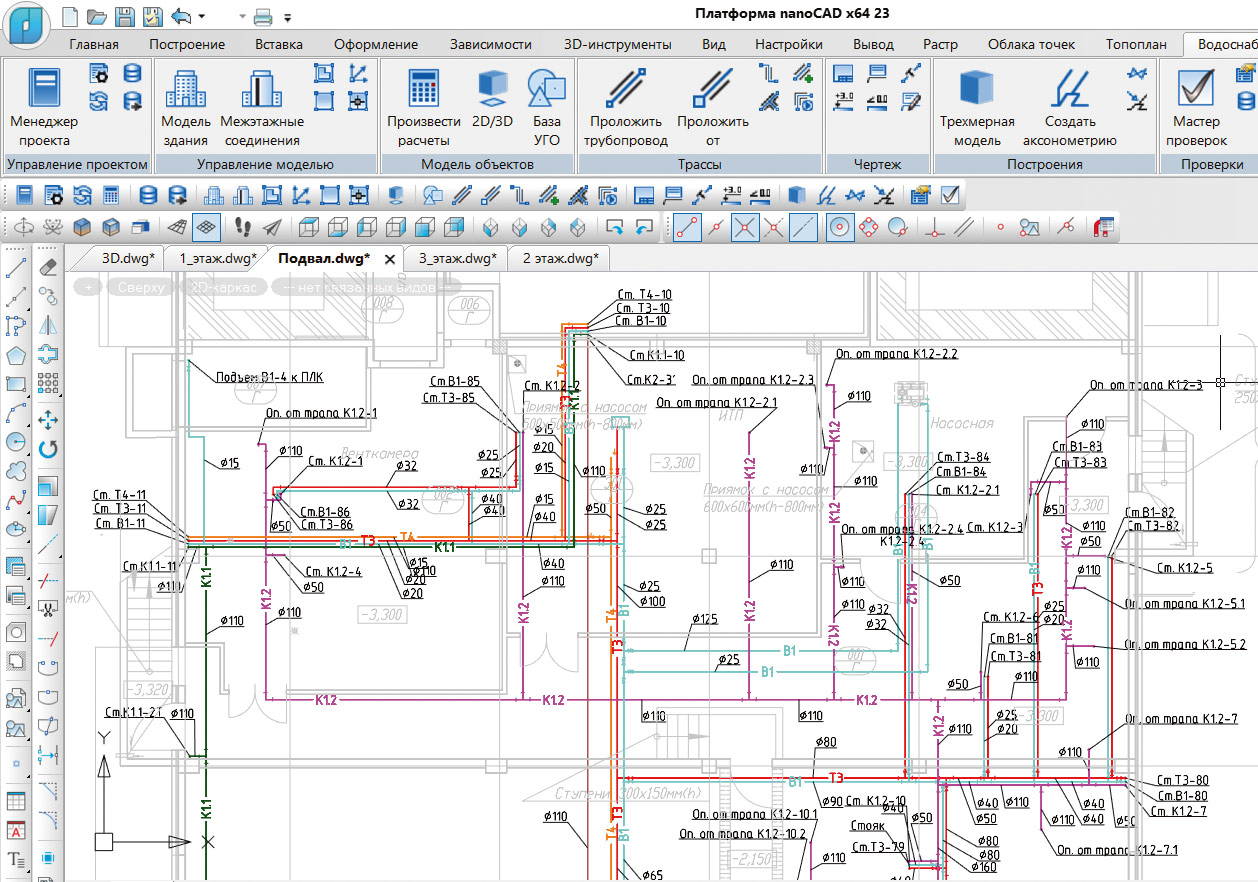Click project settings gear icon in ribbon

[x=99, y=73]
